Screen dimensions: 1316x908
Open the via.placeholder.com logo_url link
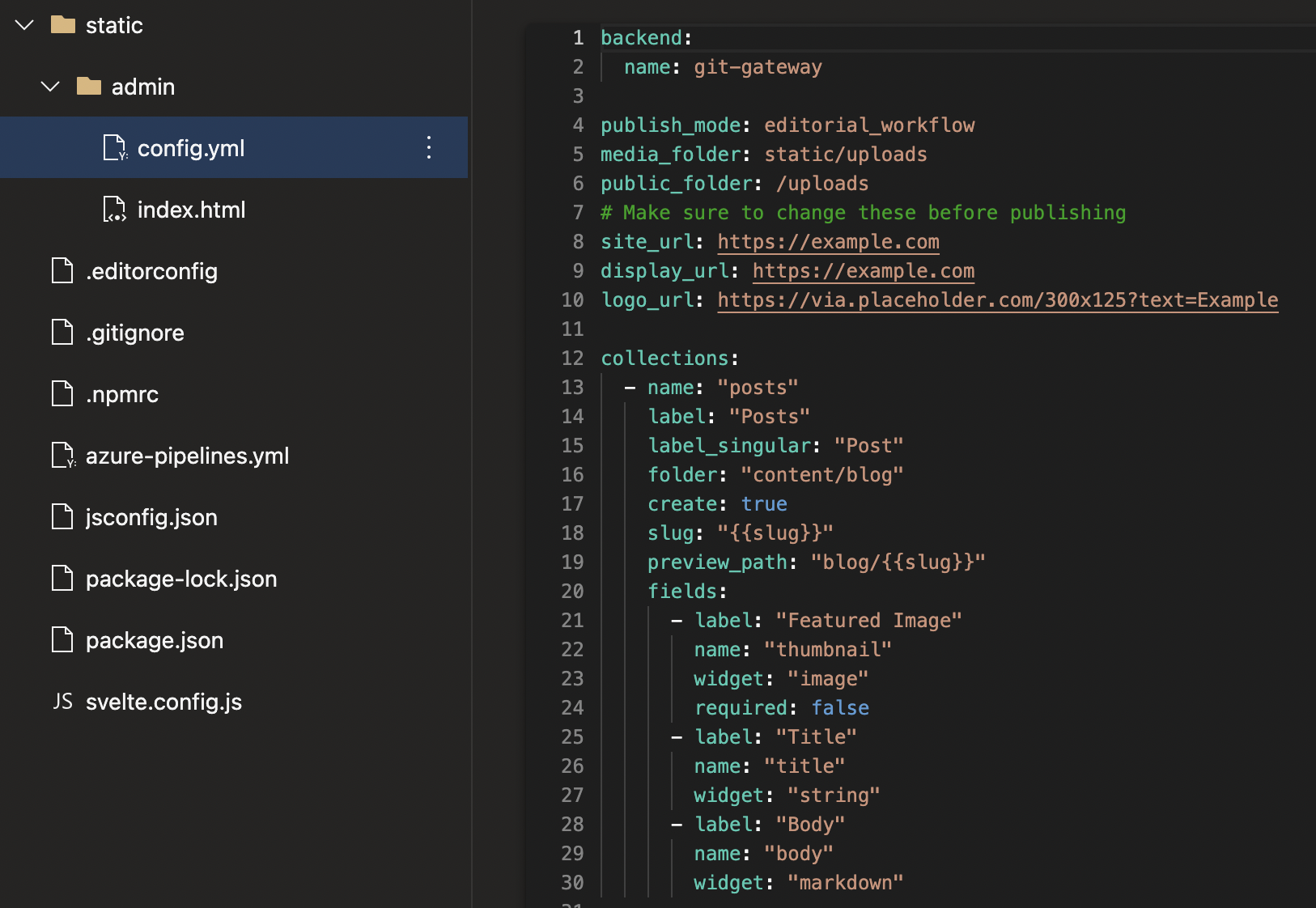pyautogui.click(x=997, y=300)
